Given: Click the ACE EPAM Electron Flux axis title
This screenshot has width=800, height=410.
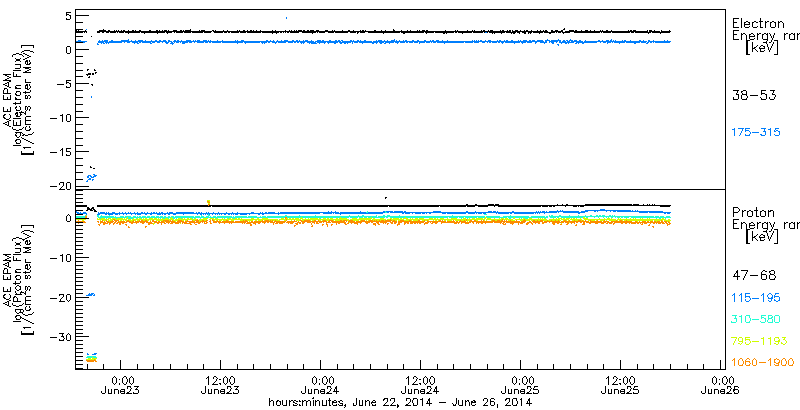Looking at the screenshot, I should (19, 99).
